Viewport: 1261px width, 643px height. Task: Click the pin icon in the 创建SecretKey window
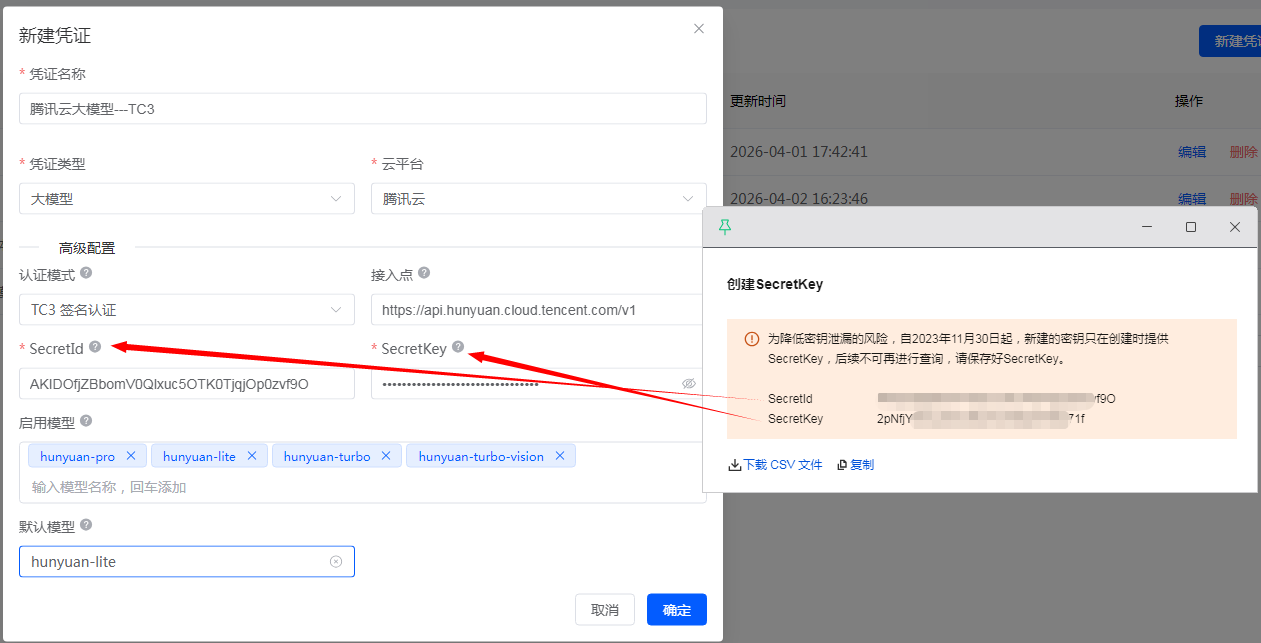pos(725,228)
